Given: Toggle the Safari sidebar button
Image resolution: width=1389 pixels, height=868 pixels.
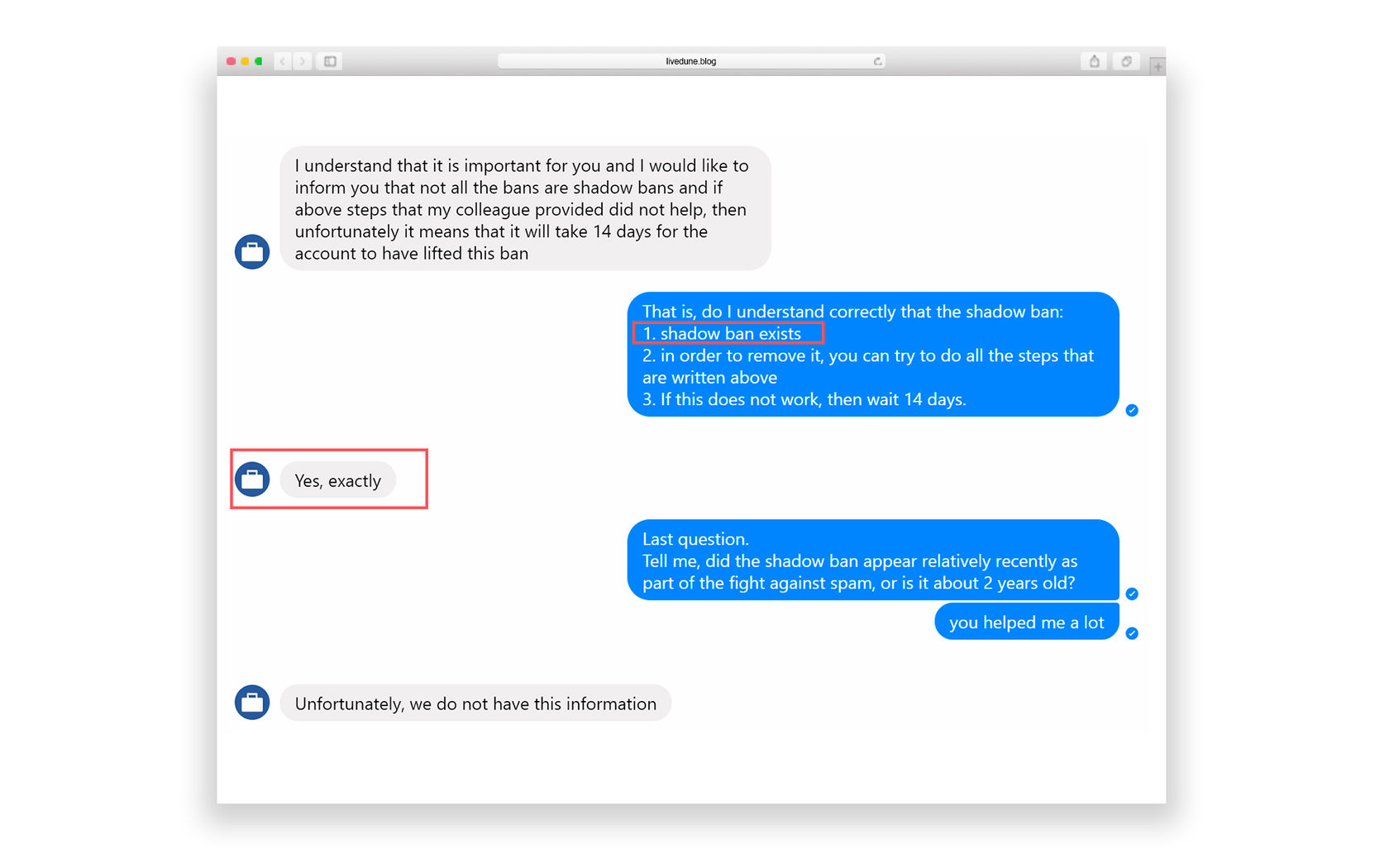Looking at the screenshot, I should (330, 61).
